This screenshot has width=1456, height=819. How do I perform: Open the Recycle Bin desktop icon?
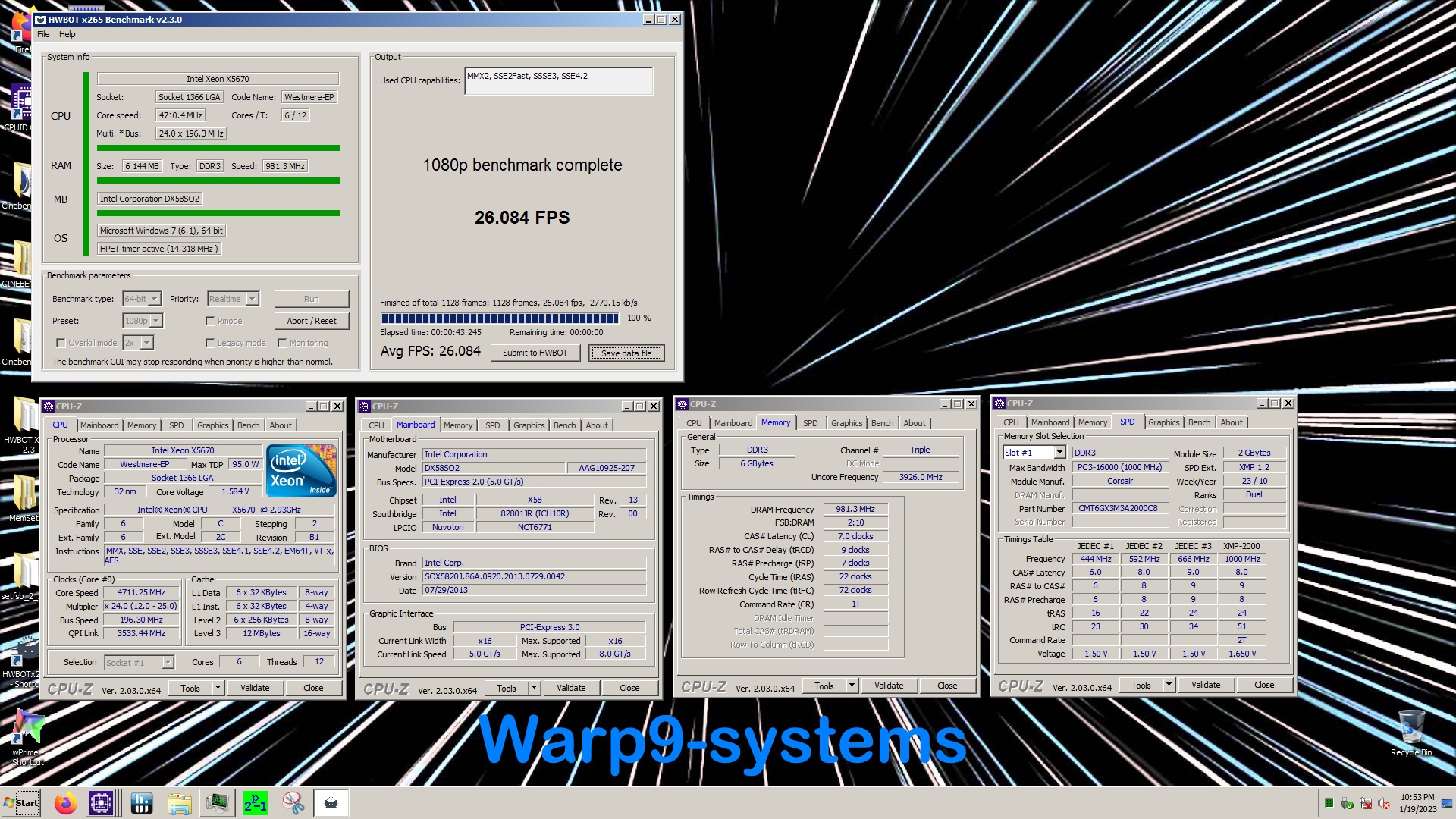(1411, 733)
